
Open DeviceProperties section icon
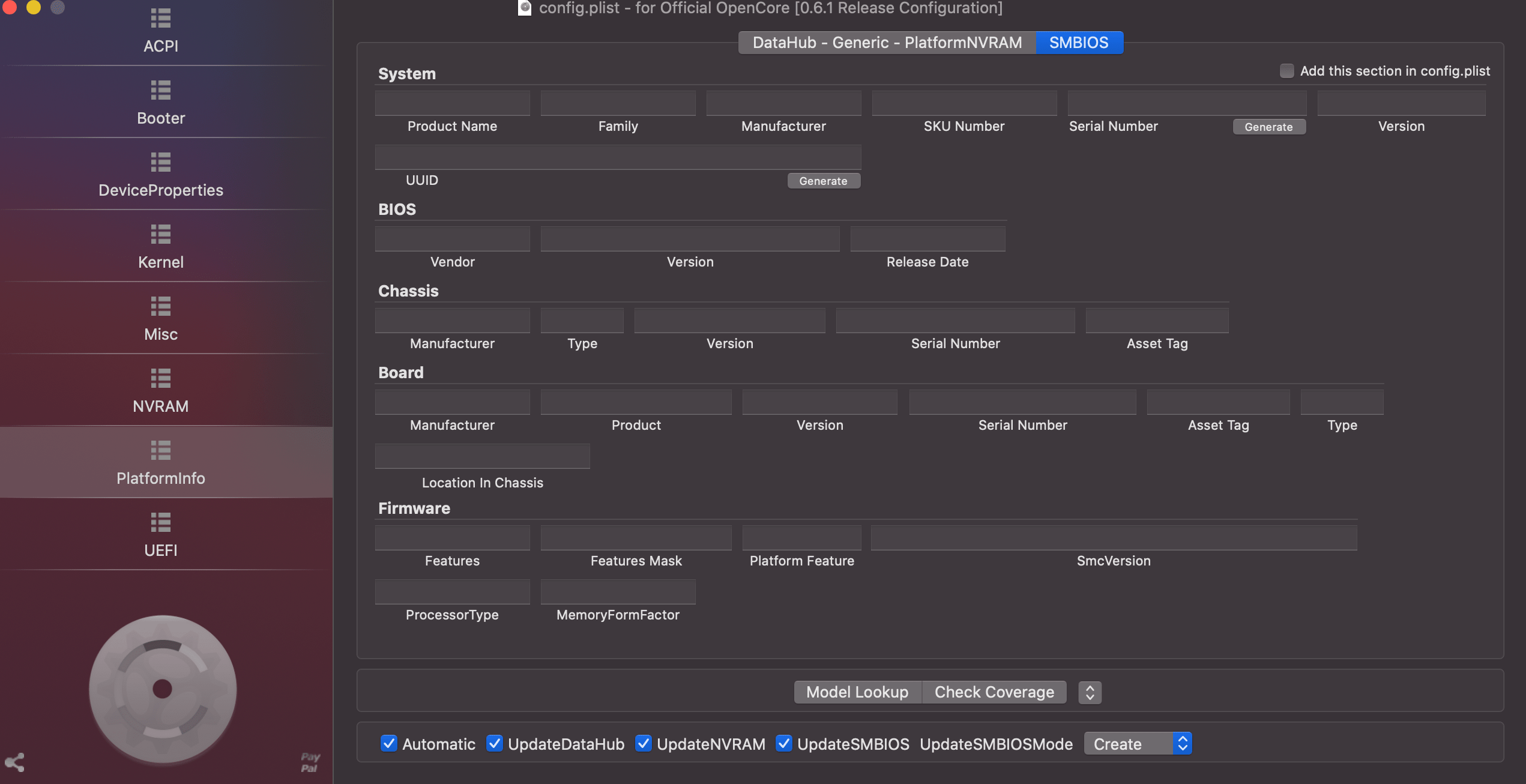point(160,162)
